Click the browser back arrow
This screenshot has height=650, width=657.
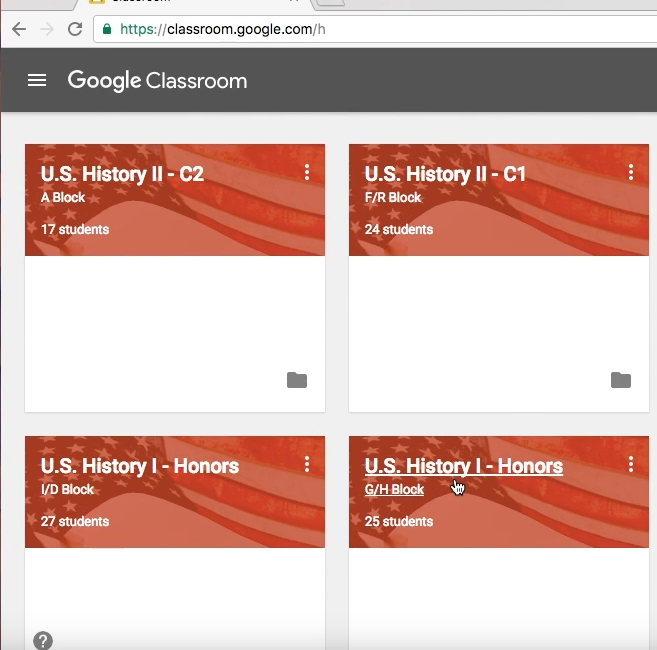tap(18, 29)
